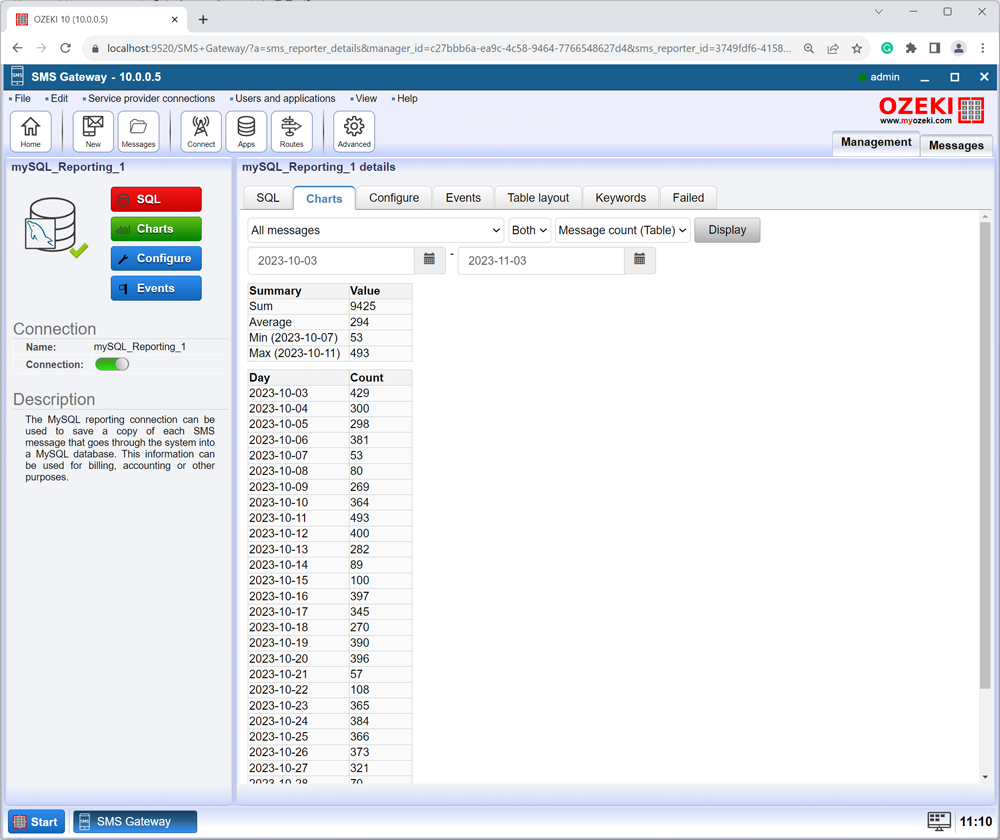Open the Both direction dropdown

click(x=529, y=230)
